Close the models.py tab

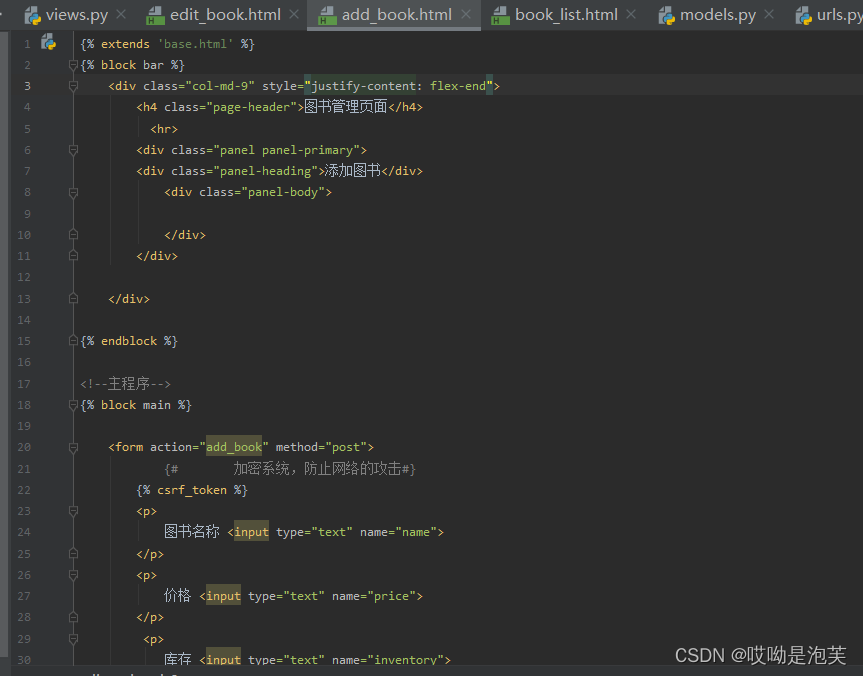(x=769, y=15)
